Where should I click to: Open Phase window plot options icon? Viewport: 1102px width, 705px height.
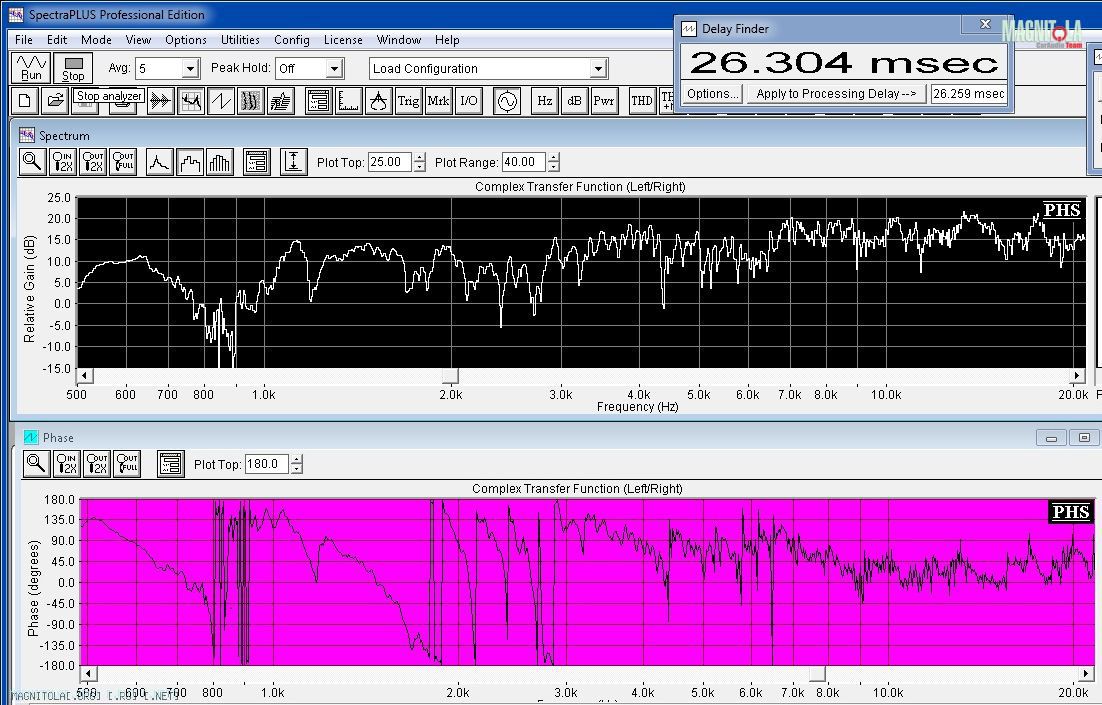pos(171,464)
